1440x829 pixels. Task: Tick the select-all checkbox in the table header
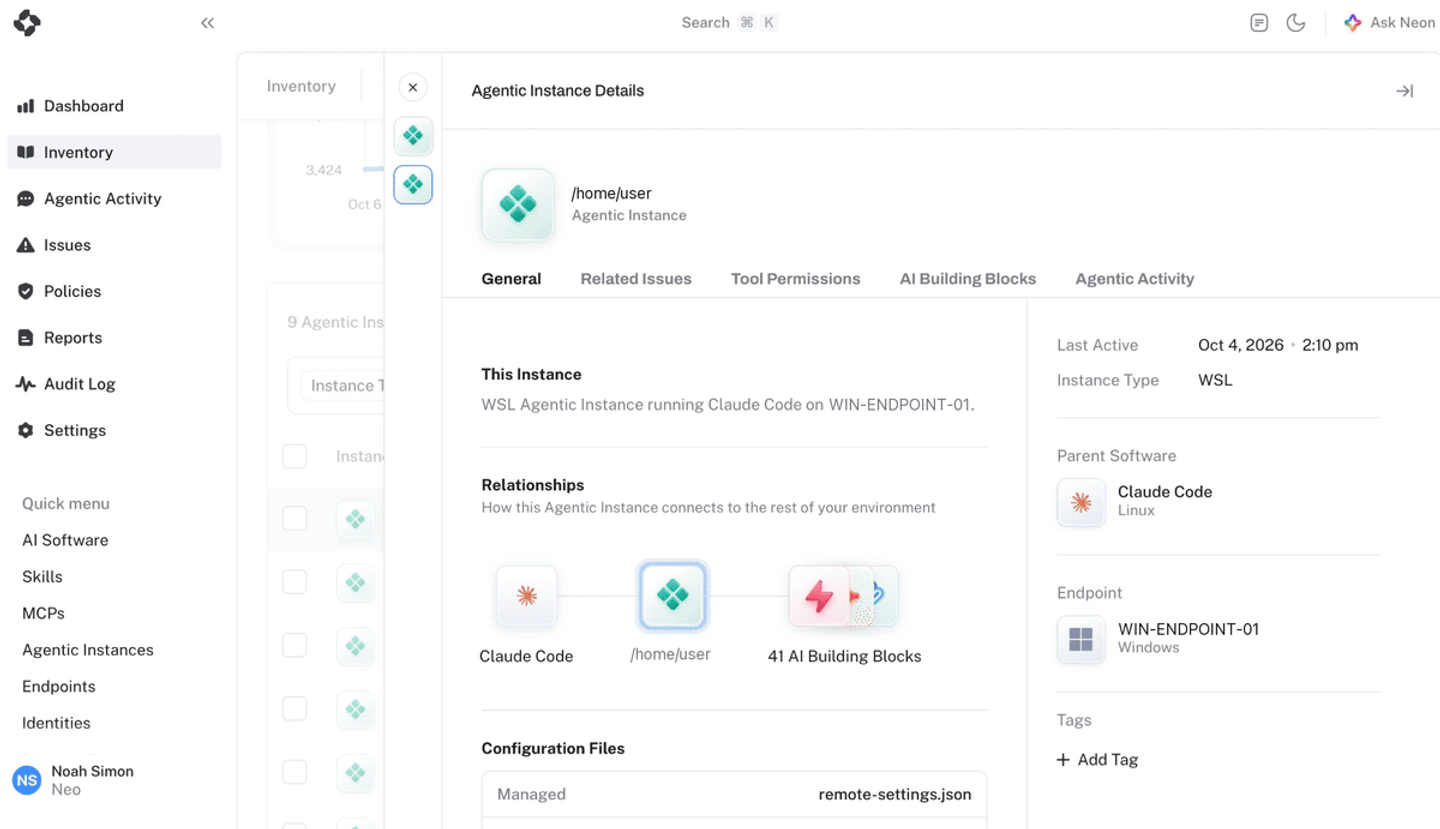click(294, 457)
